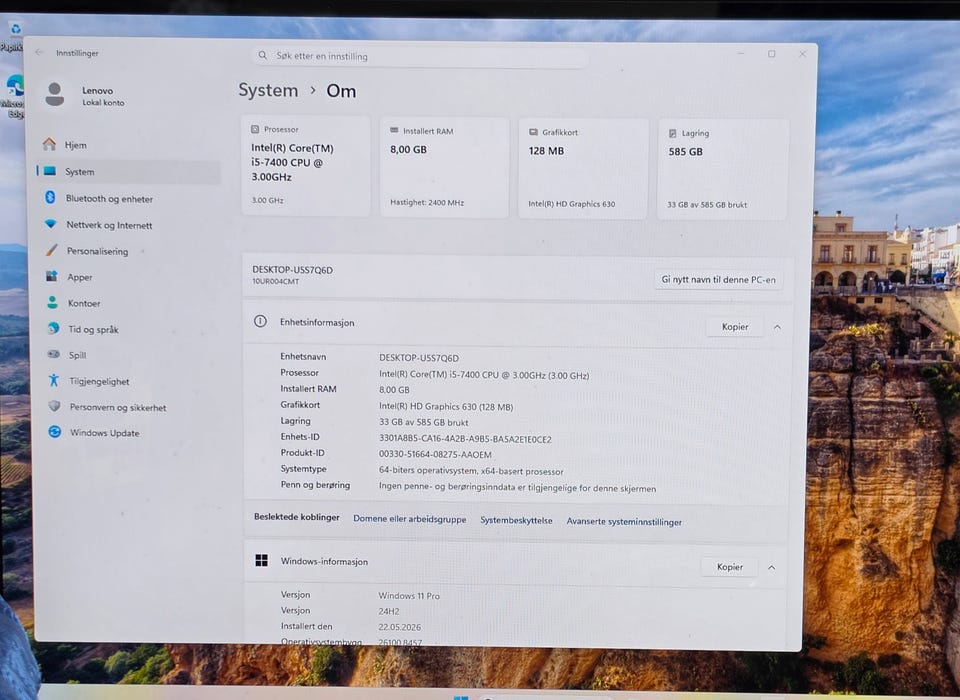
Task: Click the System monitor icon
Action: point(50,171)
